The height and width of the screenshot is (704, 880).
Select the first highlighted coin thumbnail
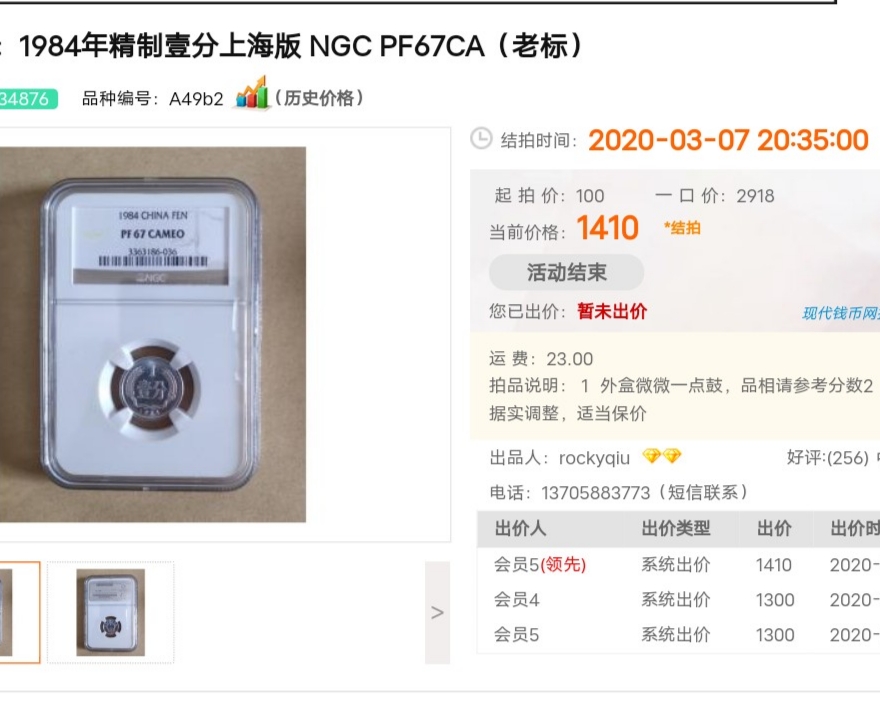pos(20,612)
